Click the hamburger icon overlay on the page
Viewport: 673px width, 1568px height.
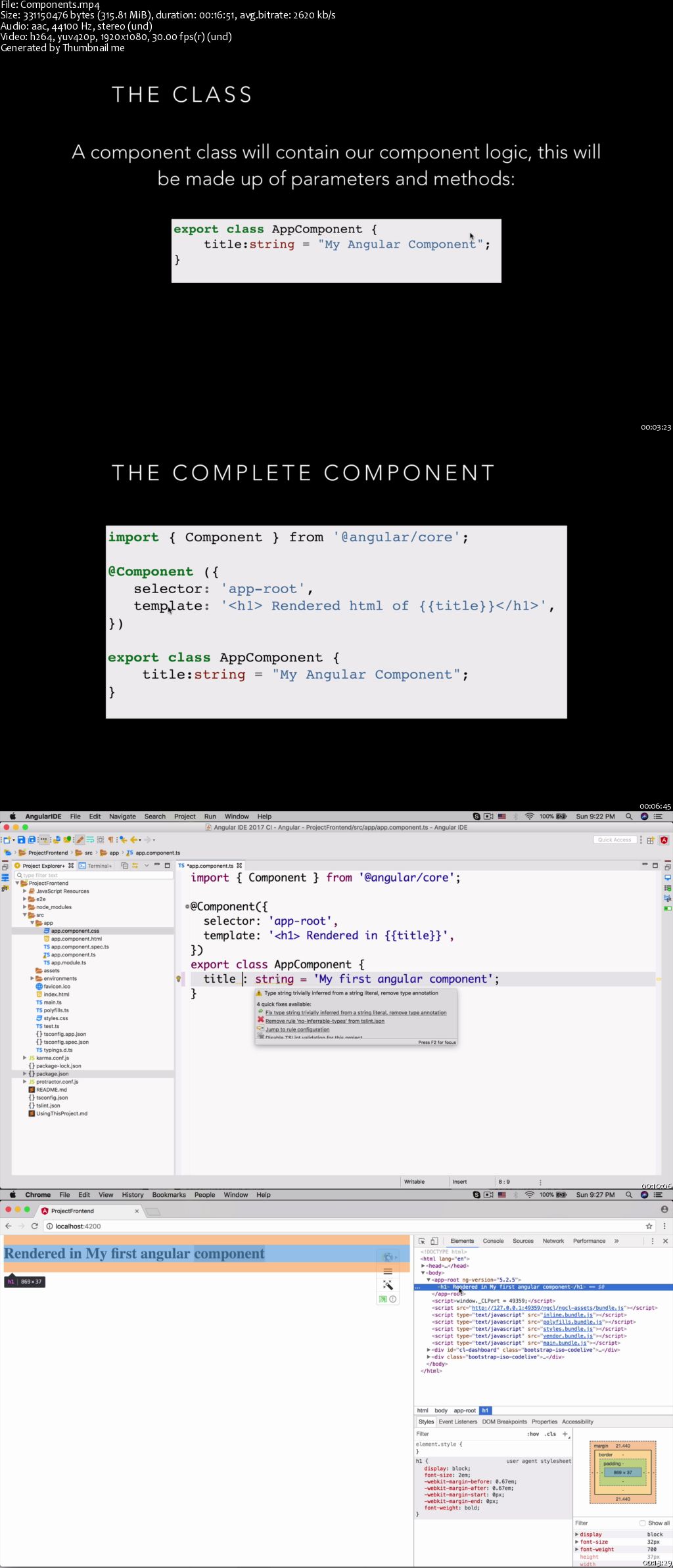pos(388,1271)
